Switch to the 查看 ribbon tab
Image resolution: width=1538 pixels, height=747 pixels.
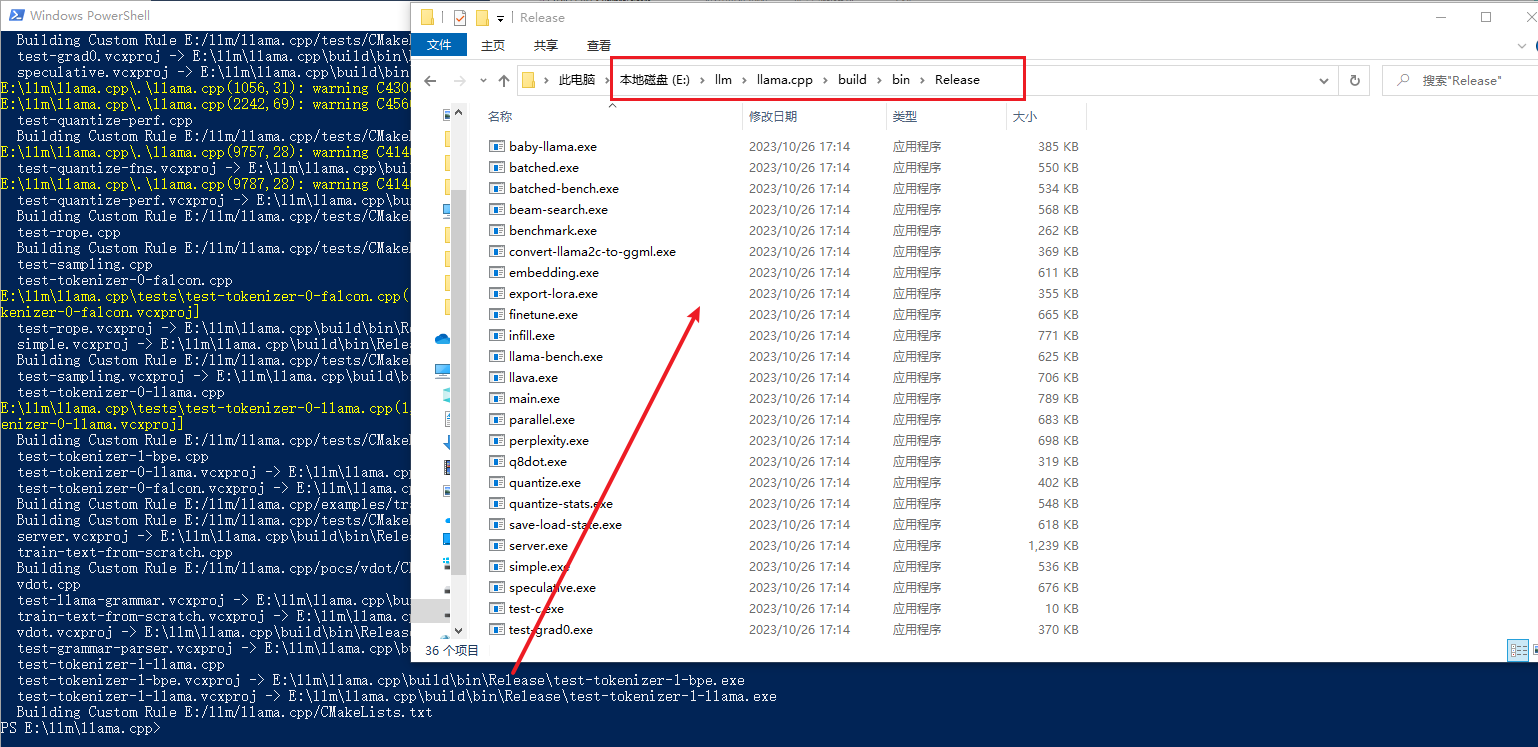(x=599, y=45)
